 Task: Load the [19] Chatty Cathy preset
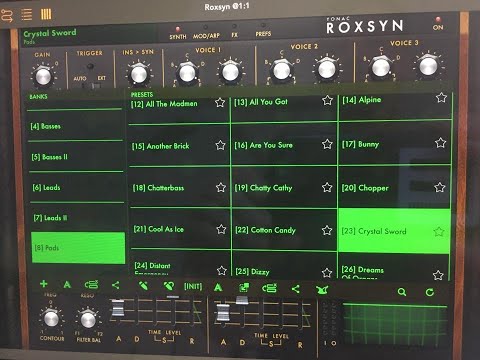click(x=284, y=188)
